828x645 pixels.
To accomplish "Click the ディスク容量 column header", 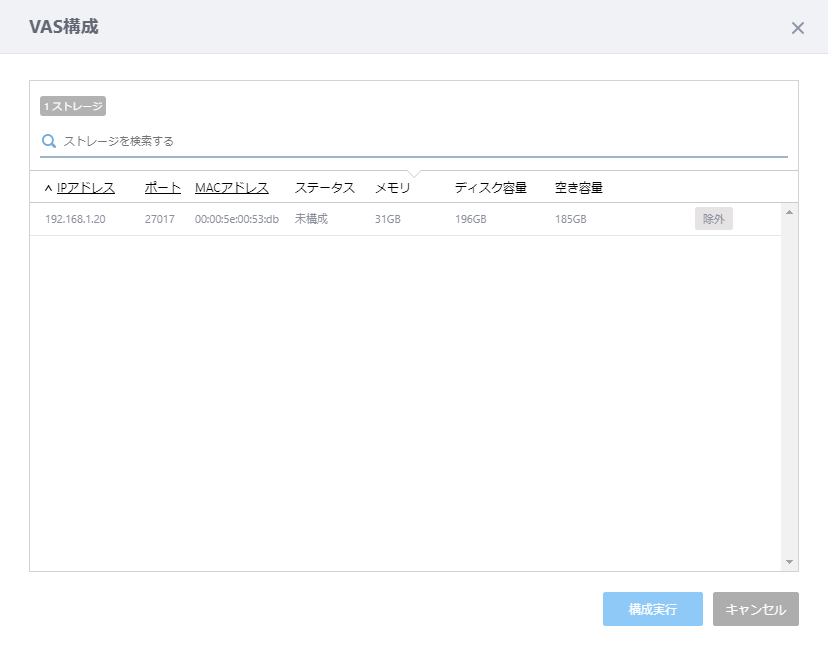I will click(490, 188).
